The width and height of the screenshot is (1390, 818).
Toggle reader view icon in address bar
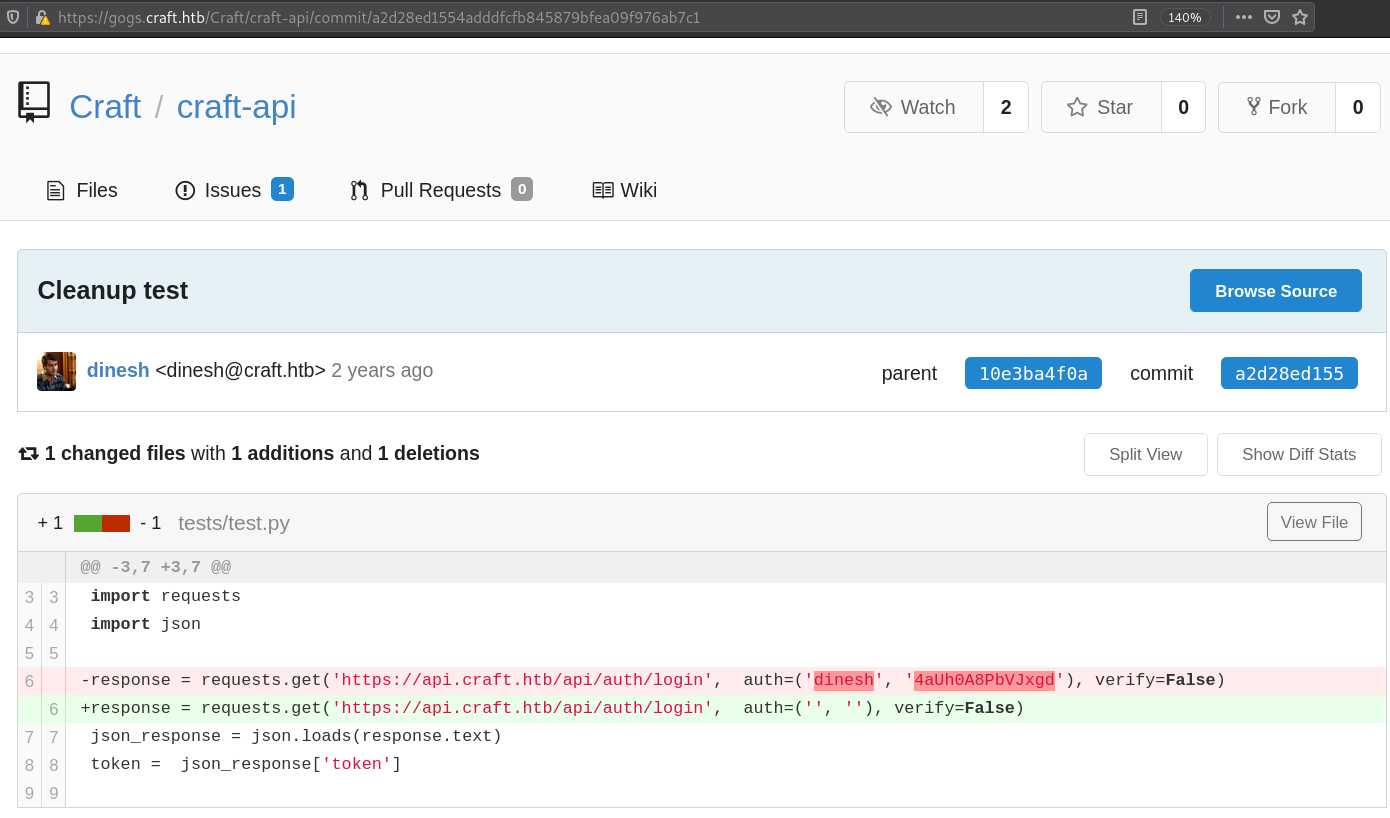pyautogui.click(x=1140, y=17)
